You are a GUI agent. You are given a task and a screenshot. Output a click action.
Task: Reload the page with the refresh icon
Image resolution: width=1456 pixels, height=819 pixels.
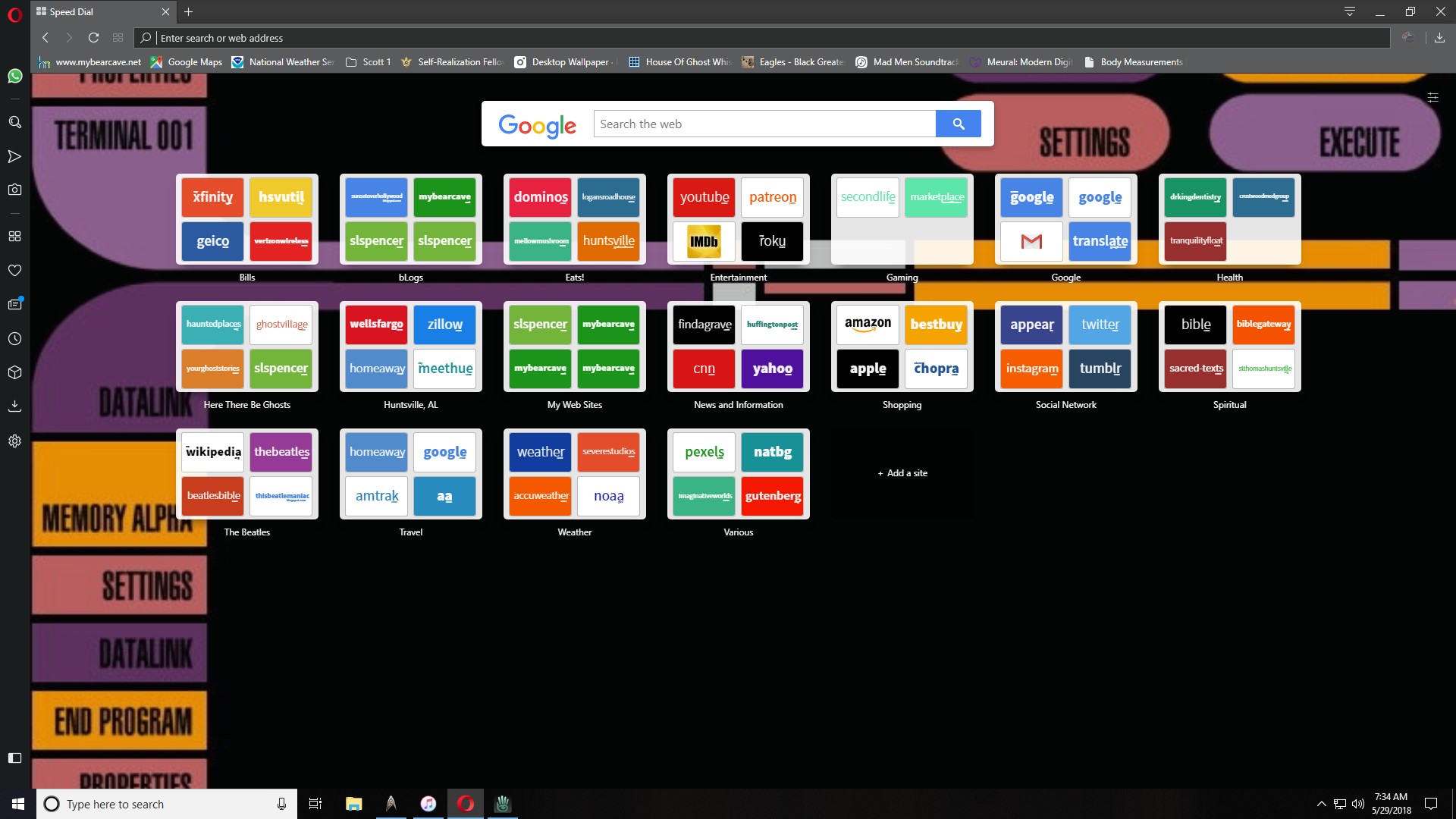pyautogui.click(x=93, y=38)
